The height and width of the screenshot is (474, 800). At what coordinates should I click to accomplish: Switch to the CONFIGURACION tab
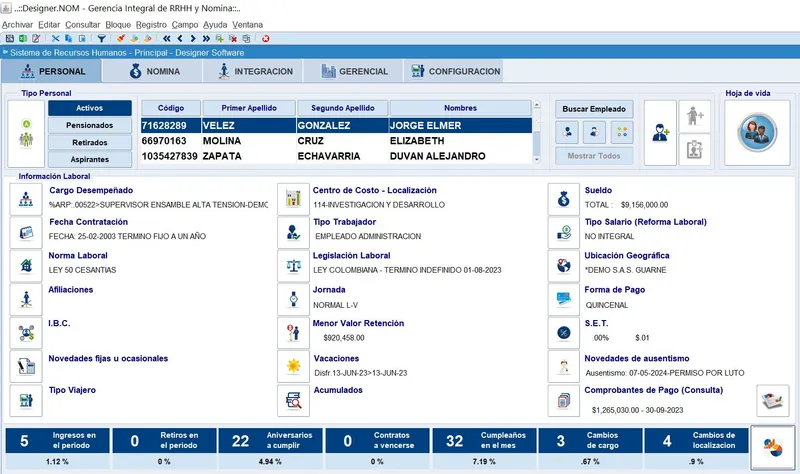(x=454, y=71)
